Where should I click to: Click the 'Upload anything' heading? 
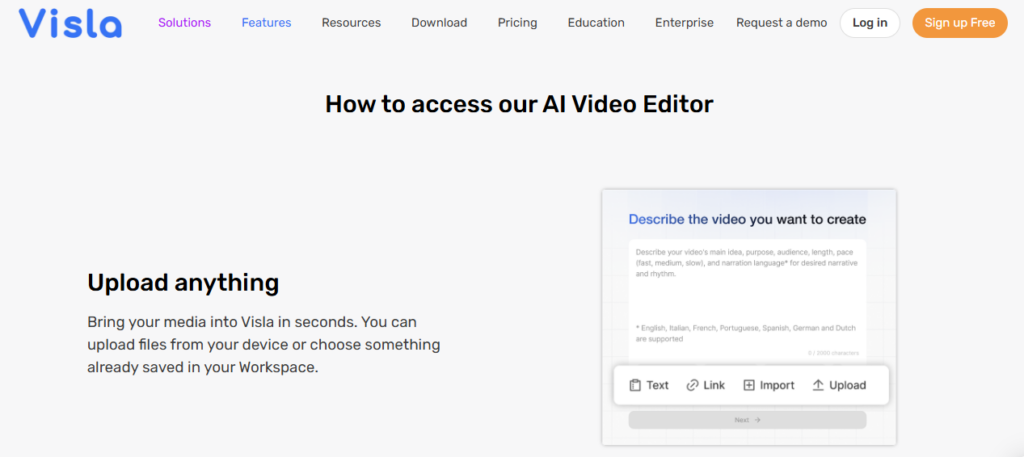point(184,283)
